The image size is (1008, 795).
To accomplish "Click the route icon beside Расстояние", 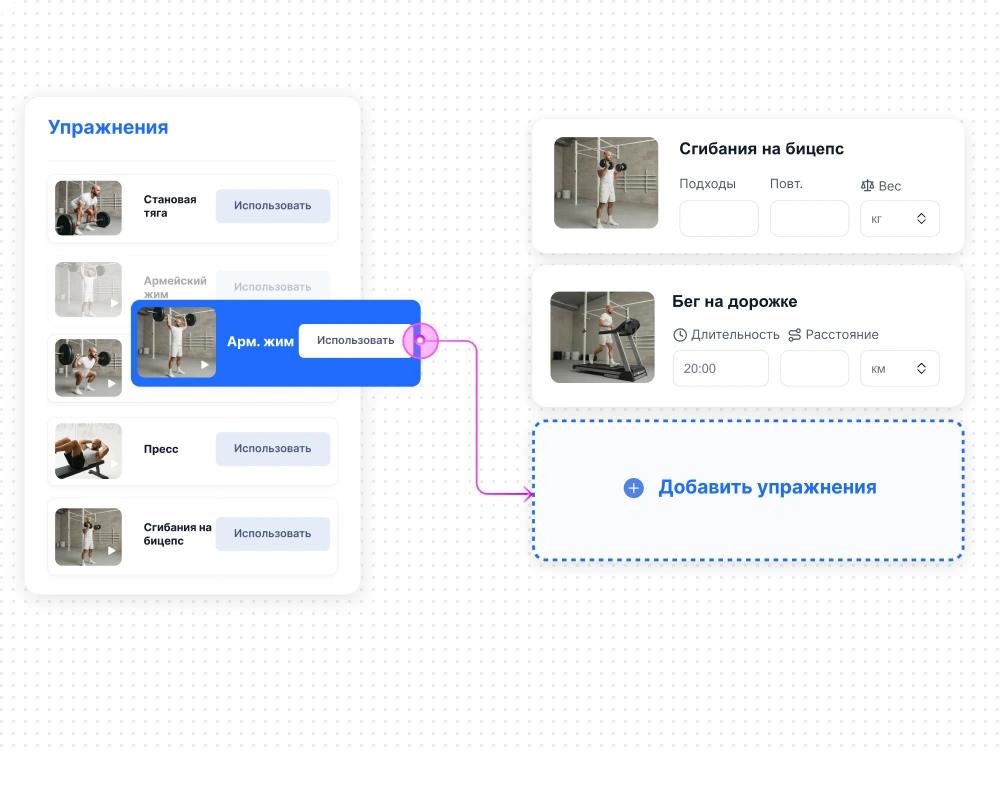I will (x=795, y=335).
